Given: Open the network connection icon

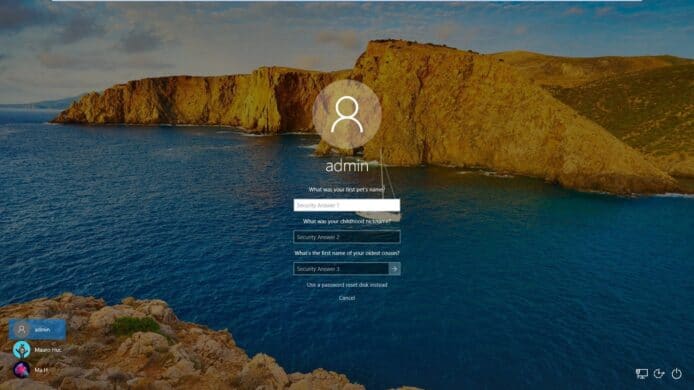Looking at the screenshot, I should coord(641,374).
